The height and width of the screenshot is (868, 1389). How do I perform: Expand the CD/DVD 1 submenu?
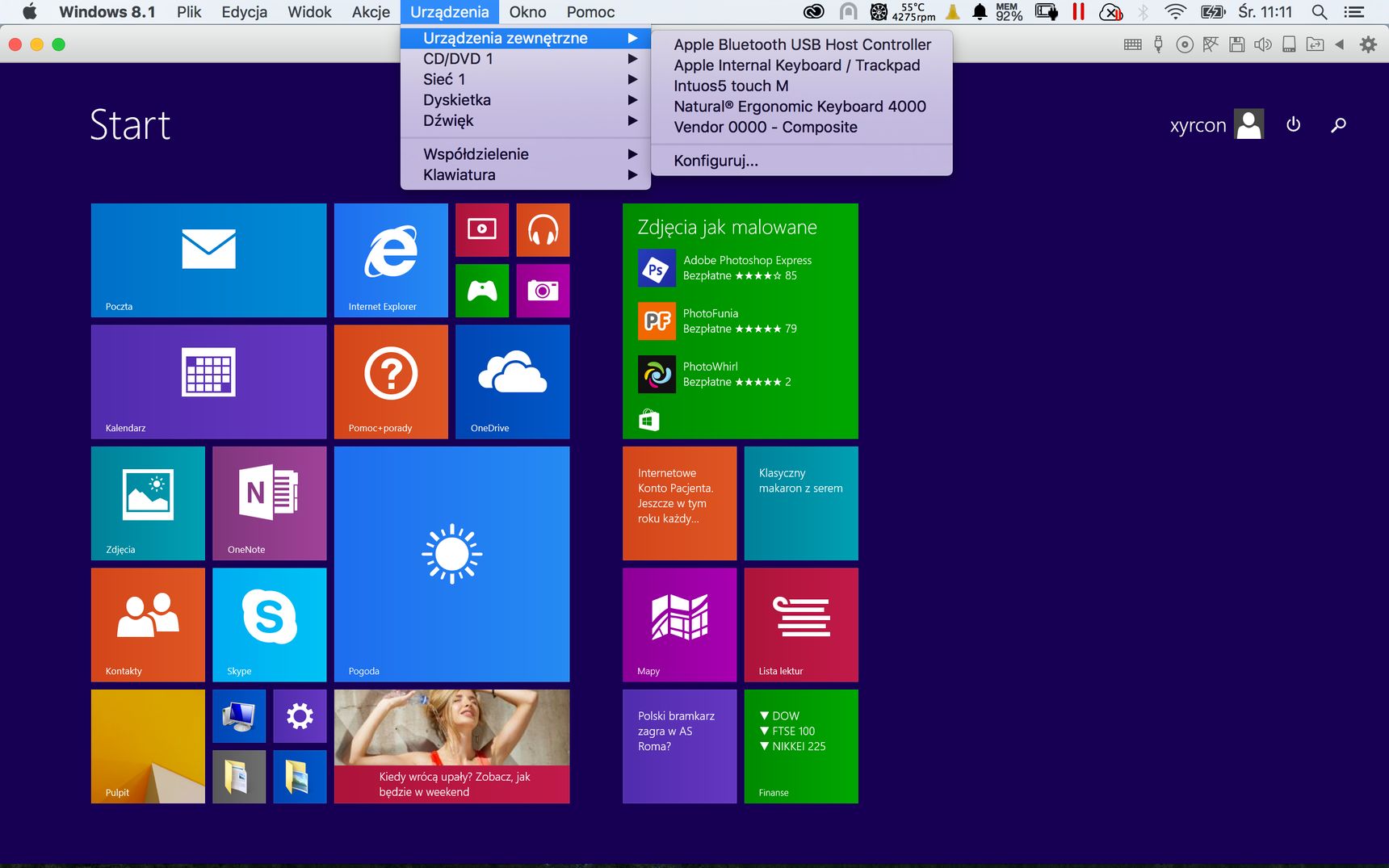pyautogui.click(x=526, y=59)
